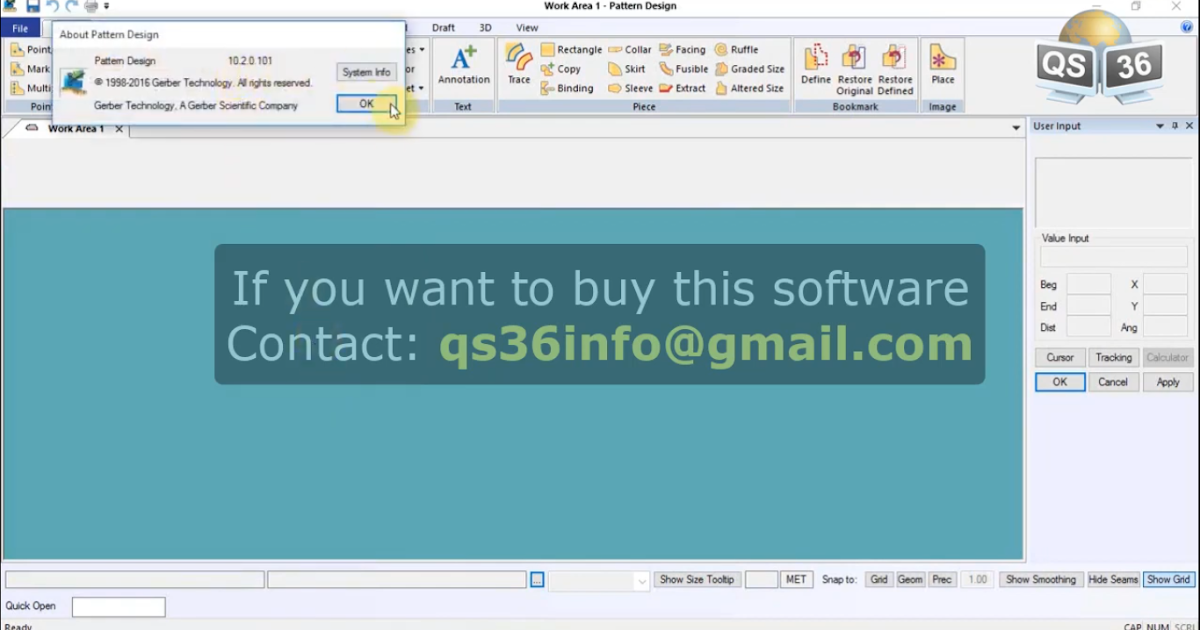This screenshot has width=1200, height=630.
Task: Click the Altered Size tool
Action: click(749, 88)
